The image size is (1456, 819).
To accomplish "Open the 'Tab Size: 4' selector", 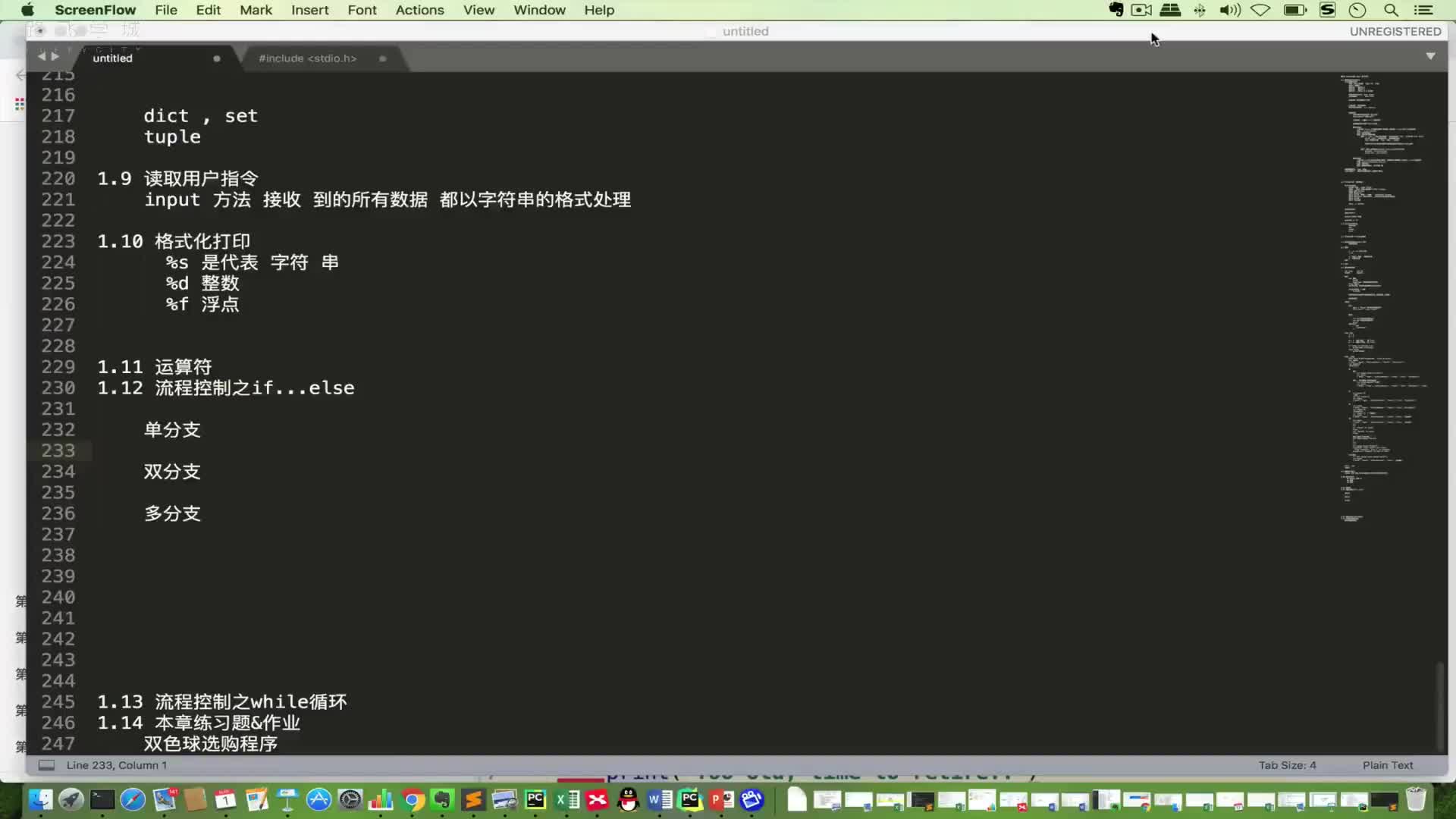I will tap(1288, 765).
